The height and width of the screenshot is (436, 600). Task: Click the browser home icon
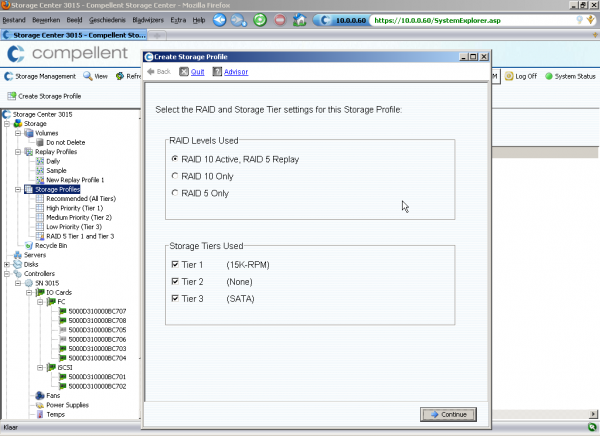pyautogui.click(x=301, y=19)
